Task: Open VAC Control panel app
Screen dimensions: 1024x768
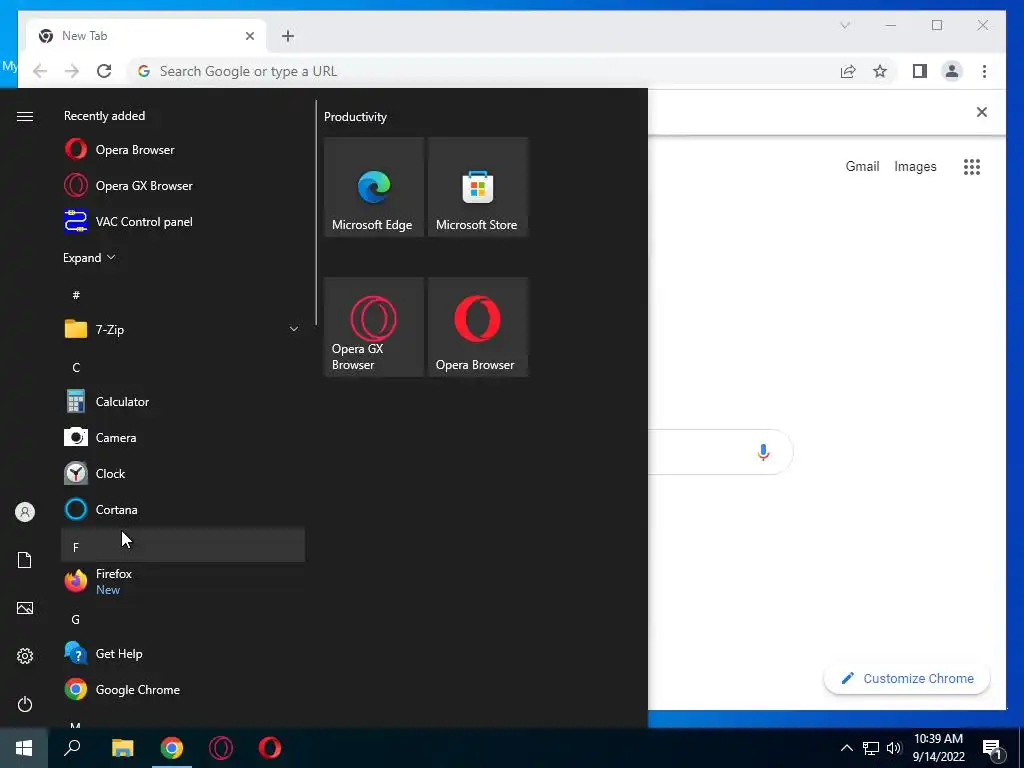Action: (x=183, y=221)
